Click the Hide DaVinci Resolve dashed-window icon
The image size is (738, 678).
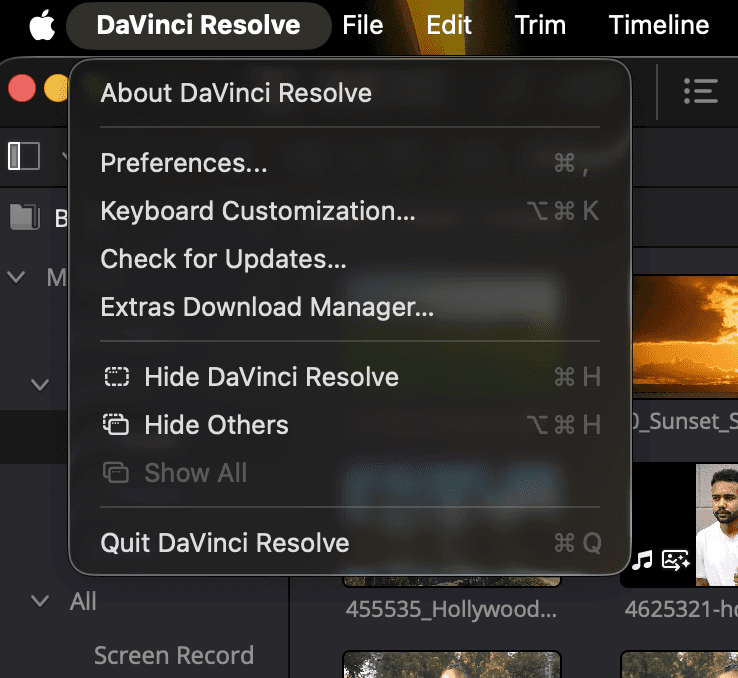[116, 377]
